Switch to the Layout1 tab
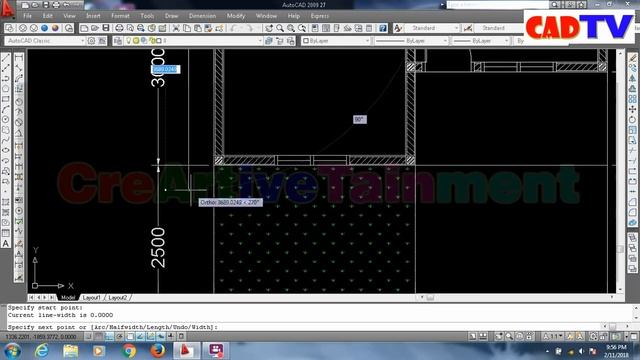The height and width of the screenshot is (360, 640). 91,298
